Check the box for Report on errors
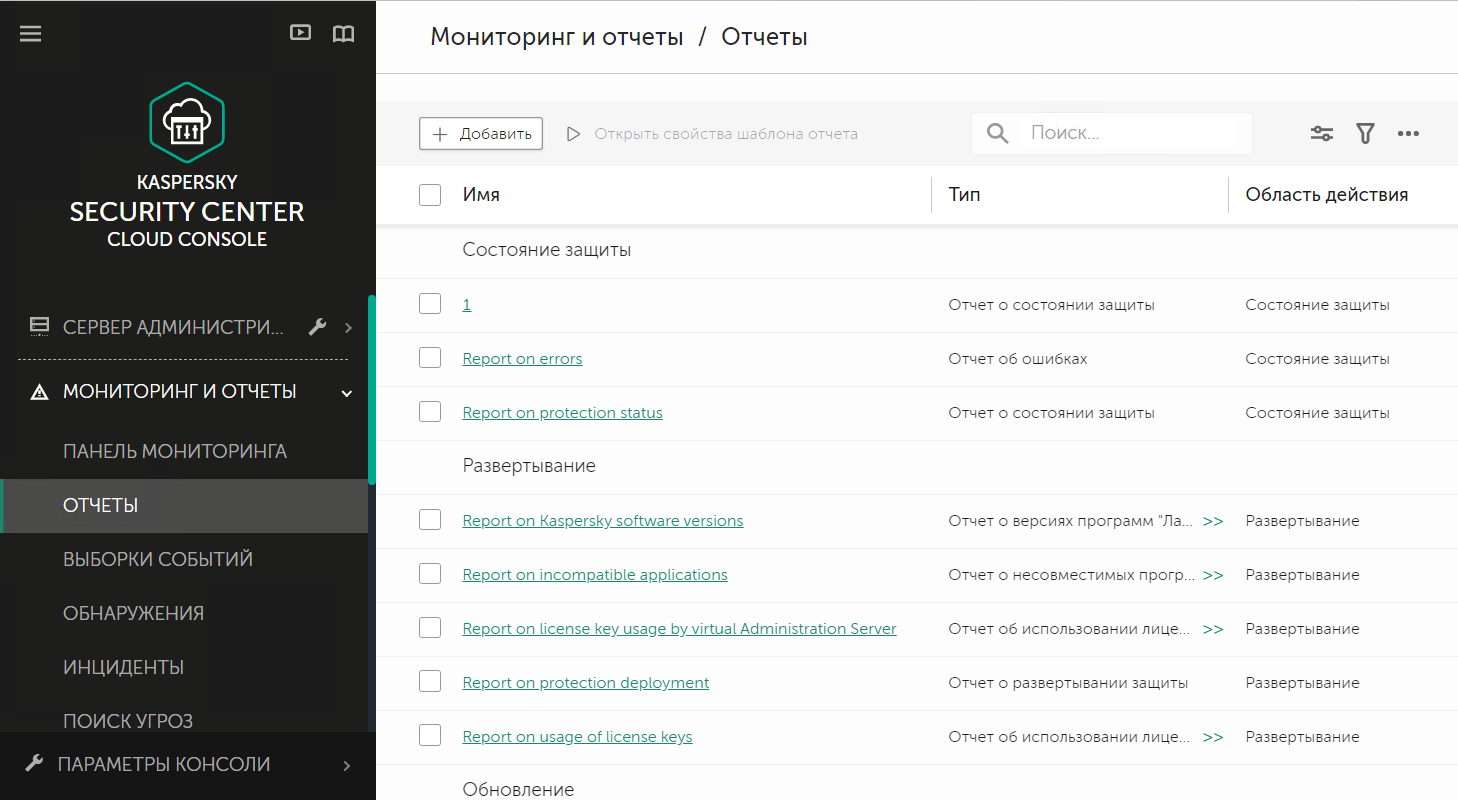 (430, 358)
